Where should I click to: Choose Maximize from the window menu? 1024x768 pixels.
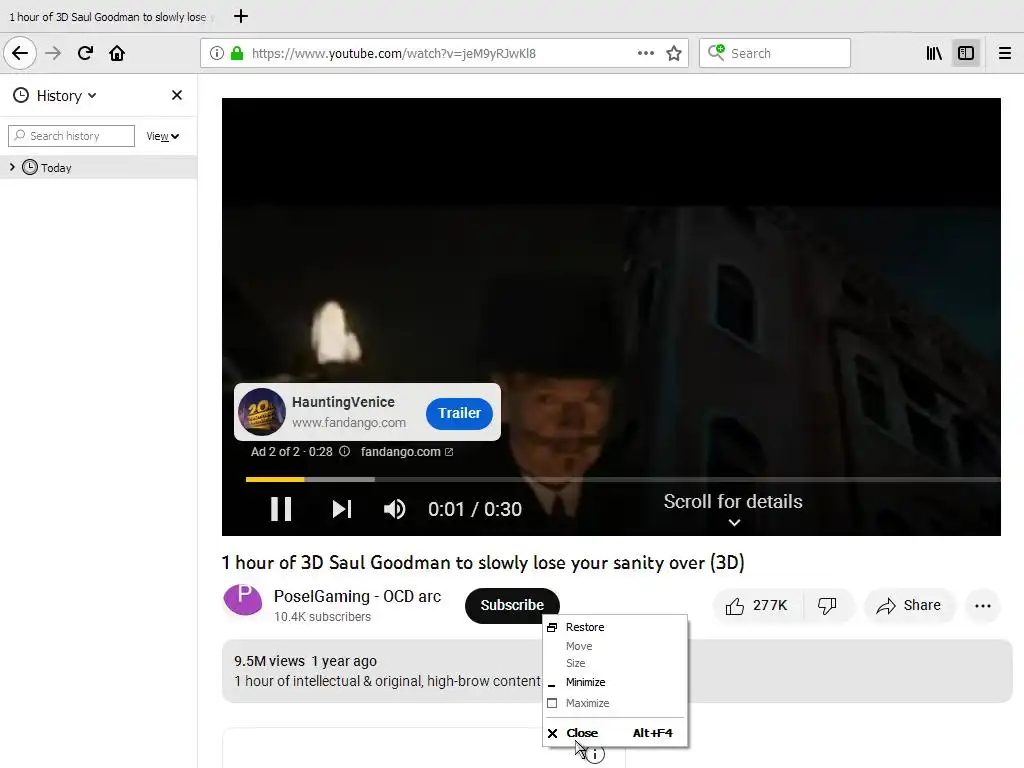615,703
